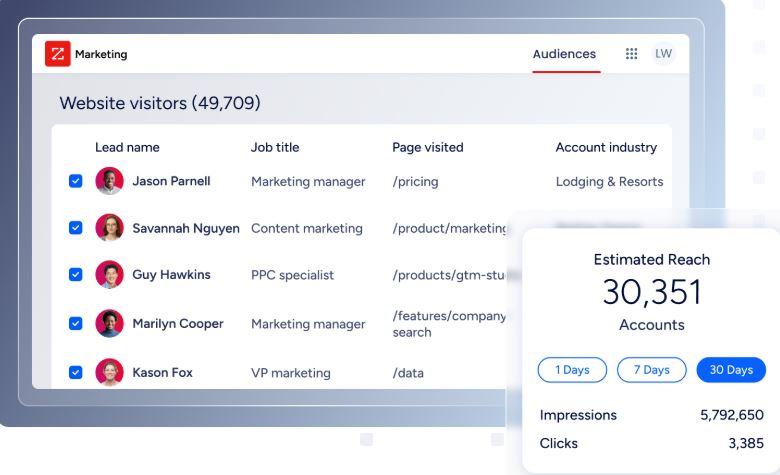The width and height of the screenshot is (780, 475).
Task: Click the PPC specialist job title
Action: coord(292,275)
